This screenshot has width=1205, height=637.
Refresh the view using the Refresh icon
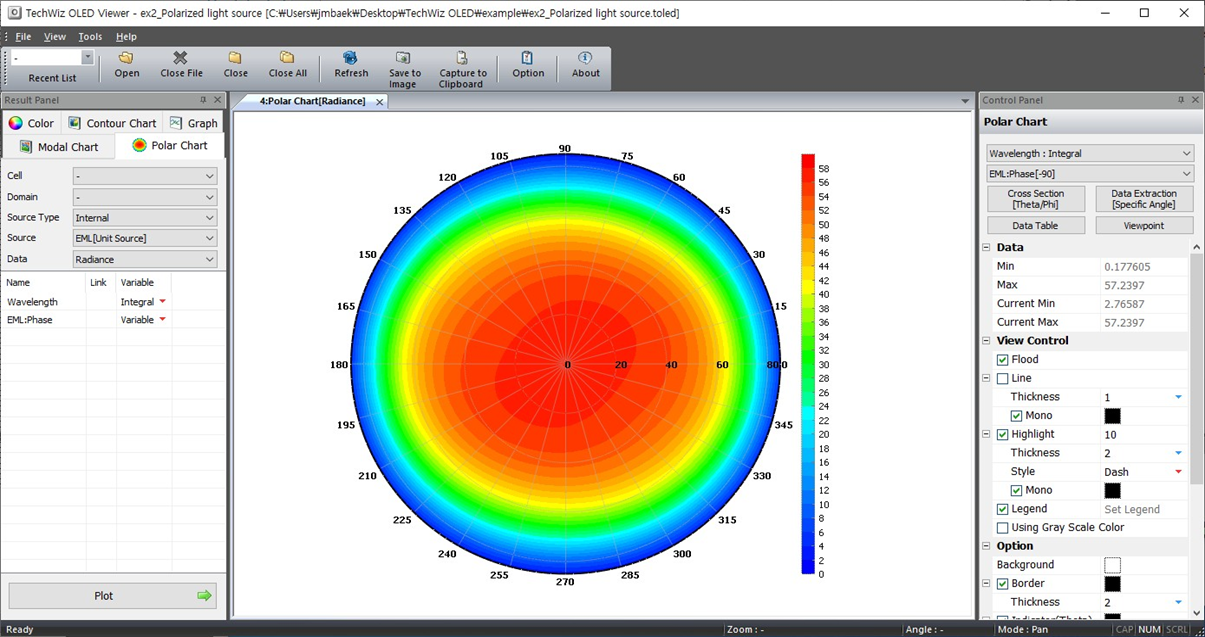[x=350, y=58]
